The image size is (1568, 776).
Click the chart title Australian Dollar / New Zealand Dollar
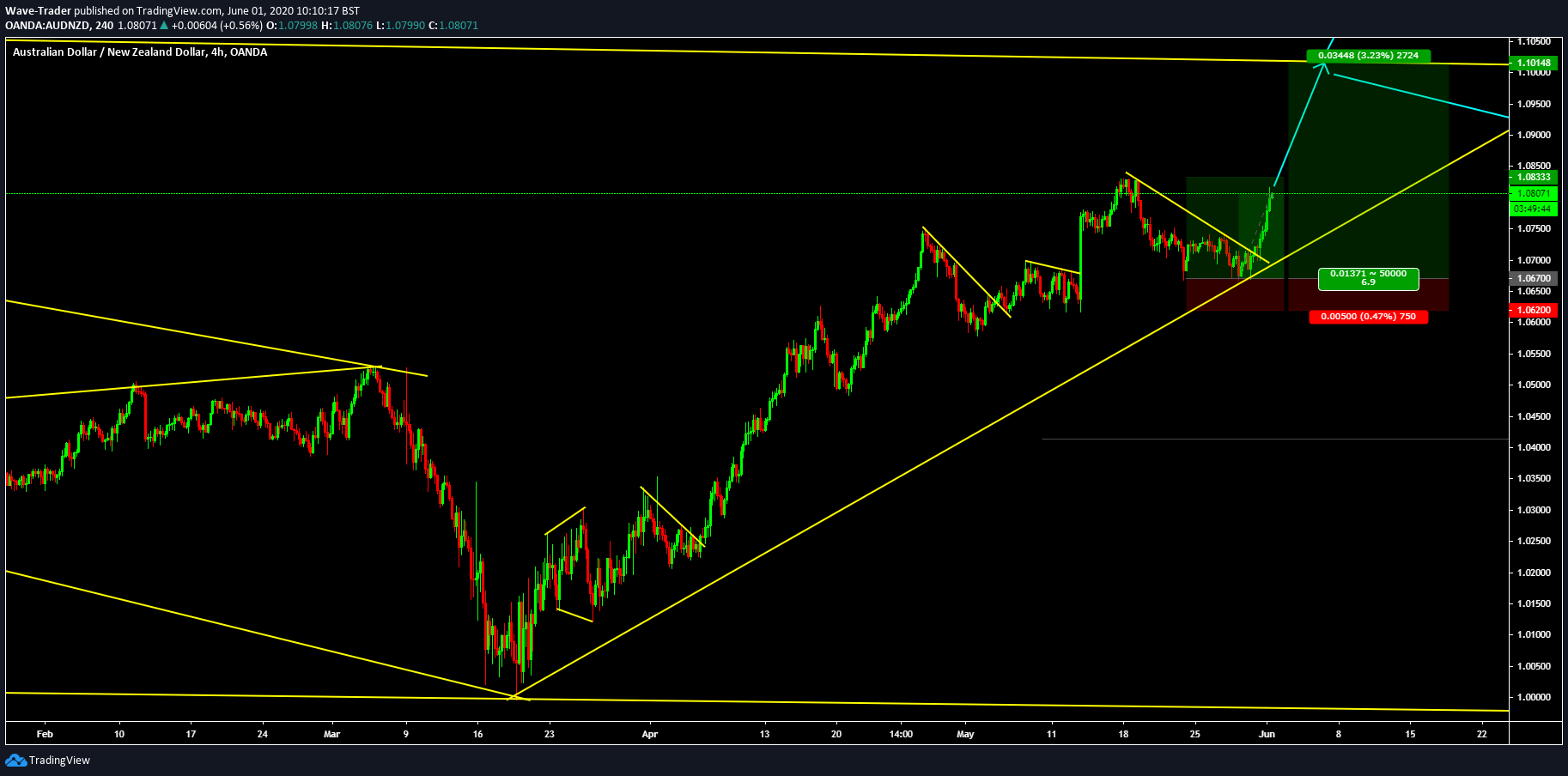[x=109, y=52]
